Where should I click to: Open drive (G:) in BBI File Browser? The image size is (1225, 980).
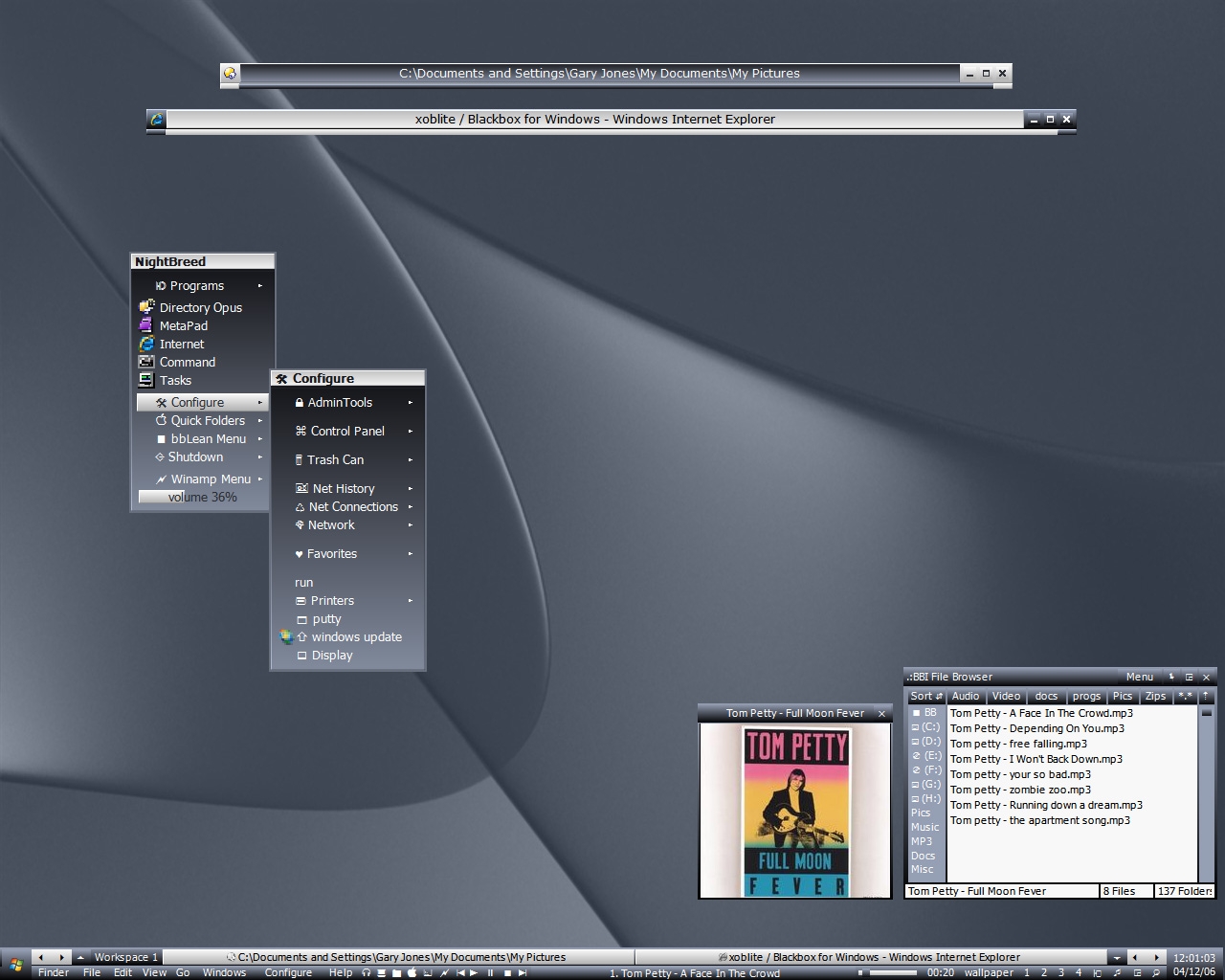coord(925,784)
